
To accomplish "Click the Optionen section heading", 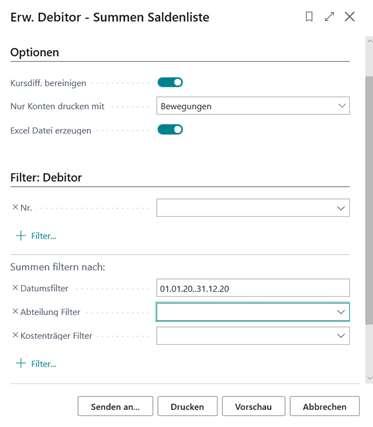I will point(35,52).
